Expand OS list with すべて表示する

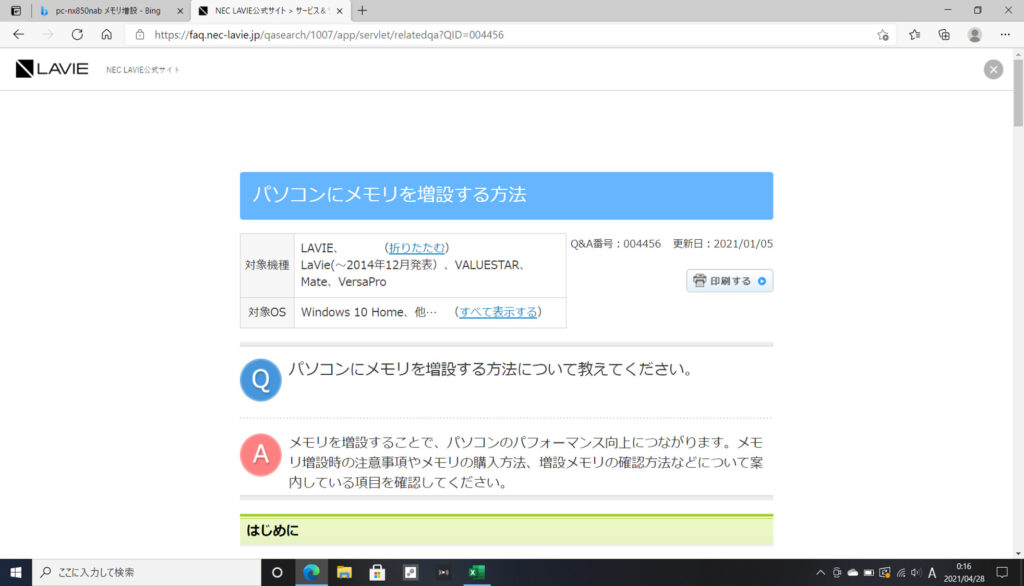498,312
